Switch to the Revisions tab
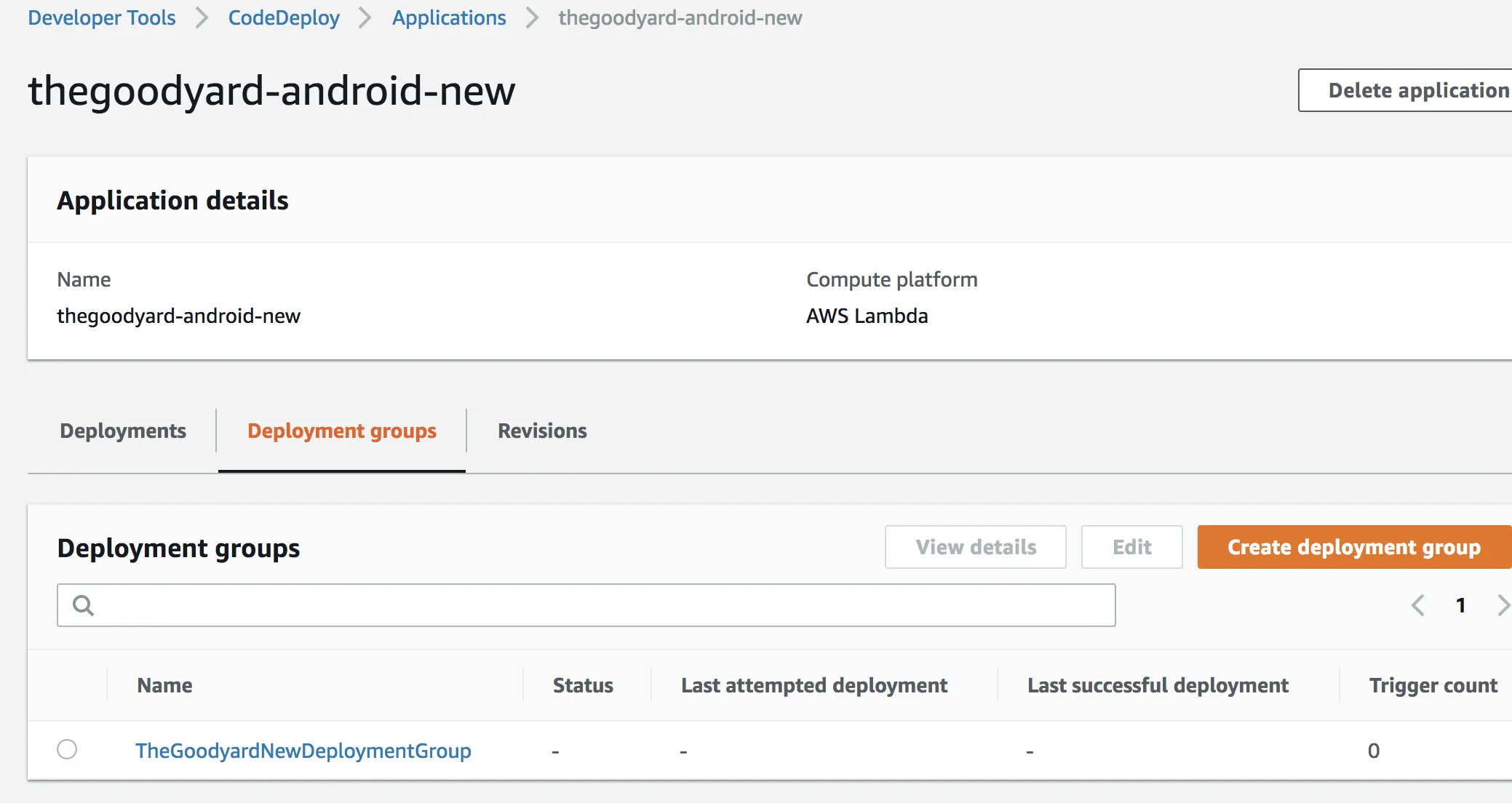Viewport: 1512px width, 803px height. coord(542,431)
